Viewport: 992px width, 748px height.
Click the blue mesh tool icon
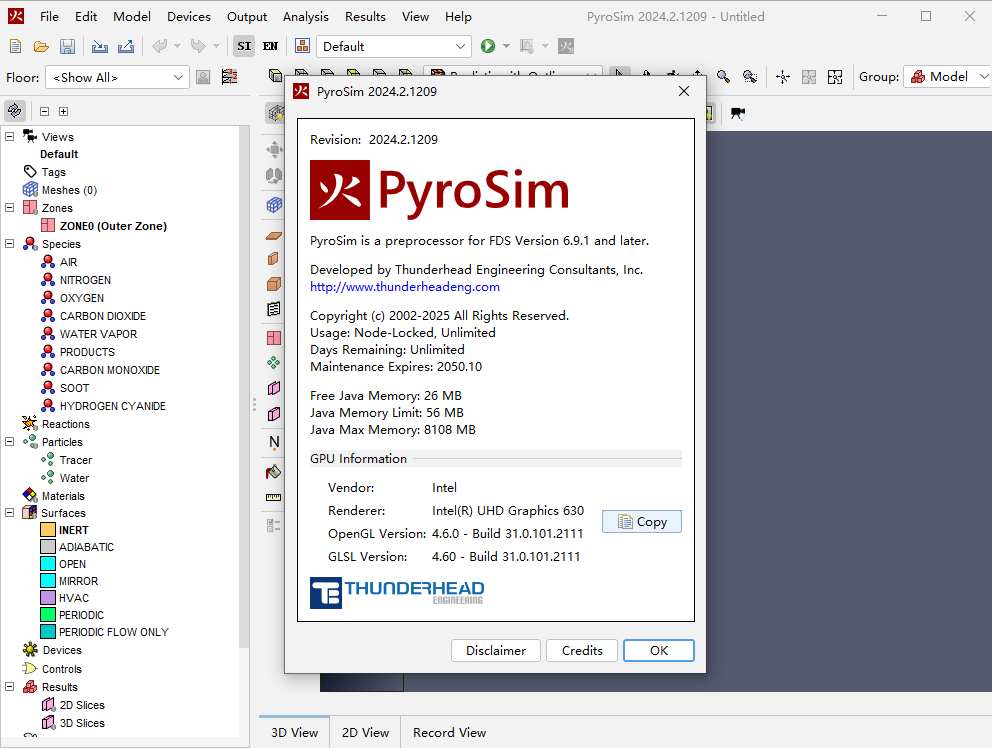point(274,205)
